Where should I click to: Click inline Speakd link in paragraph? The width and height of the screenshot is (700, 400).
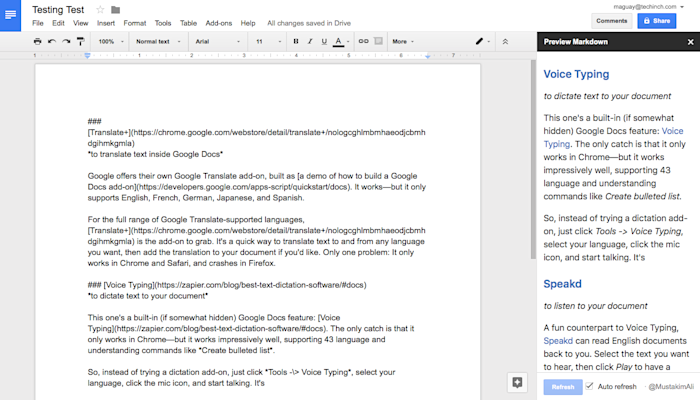click(x=558, y=341)
